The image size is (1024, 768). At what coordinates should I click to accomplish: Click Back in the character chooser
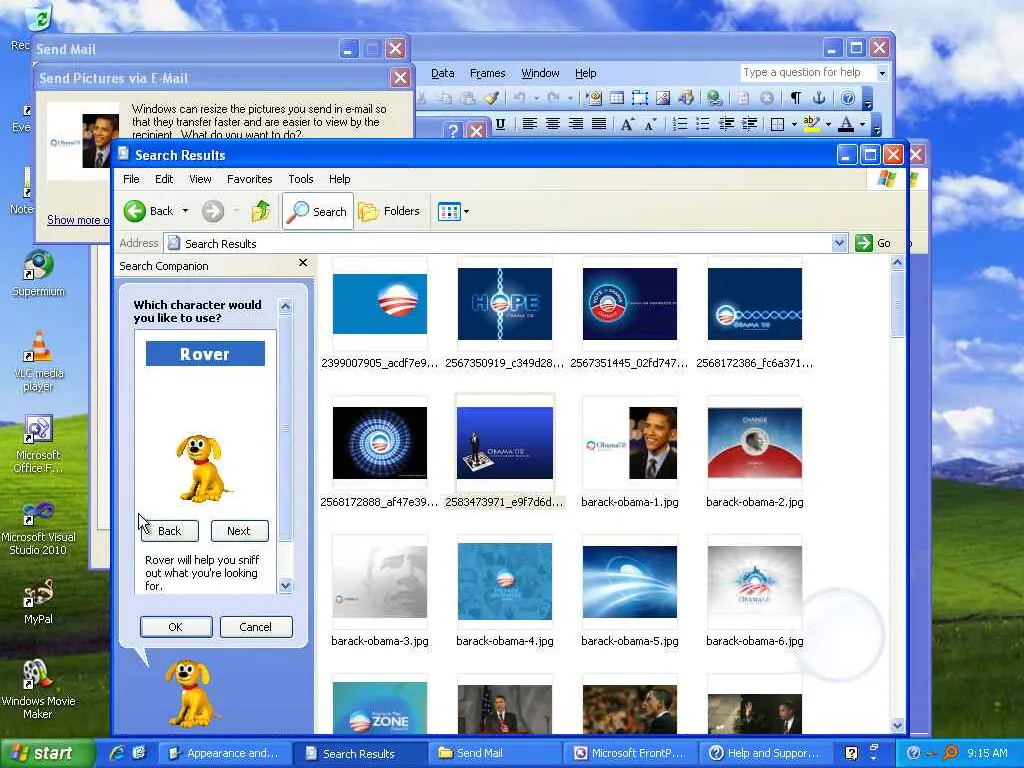[169, 531]
